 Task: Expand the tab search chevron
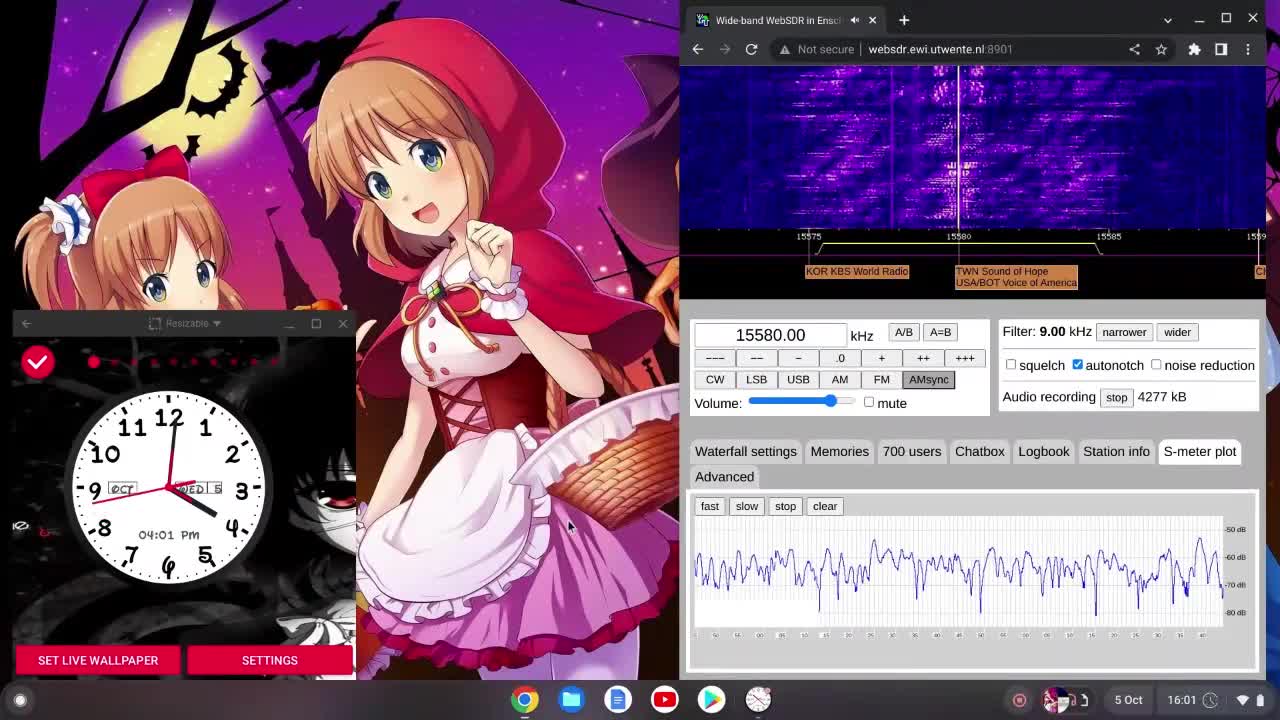pos(1167,20)
